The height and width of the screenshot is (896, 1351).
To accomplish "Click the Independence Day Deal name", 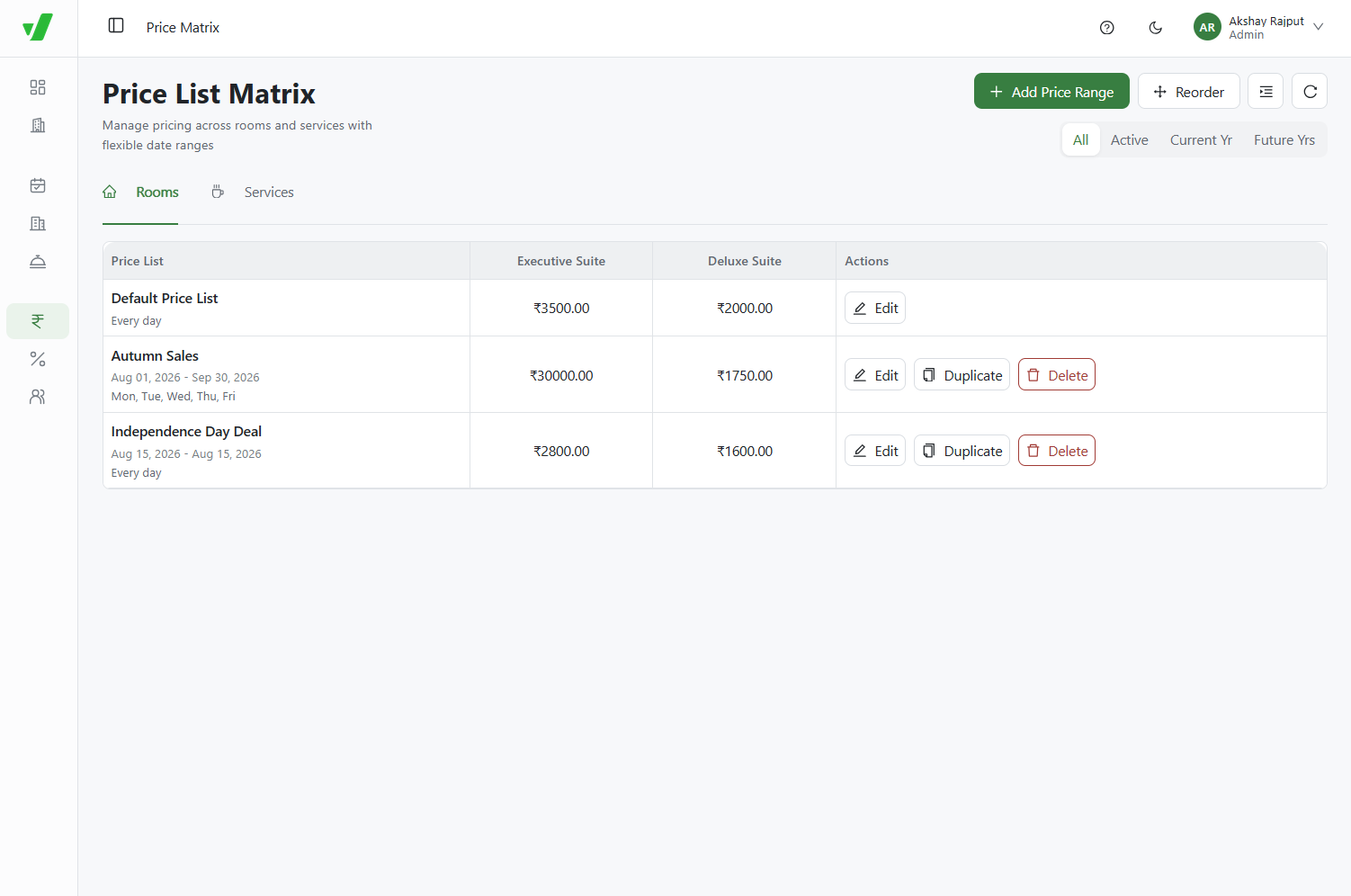I will [186, 432].
